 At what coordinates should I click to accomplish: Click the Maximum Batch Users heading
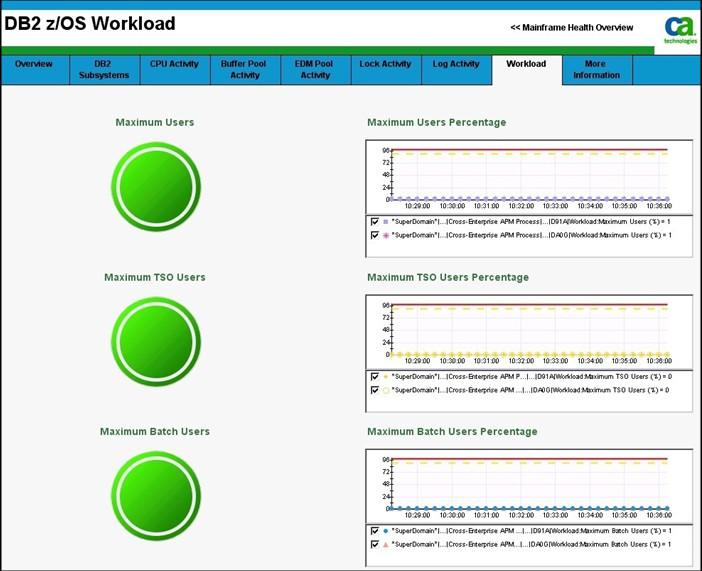155,432
